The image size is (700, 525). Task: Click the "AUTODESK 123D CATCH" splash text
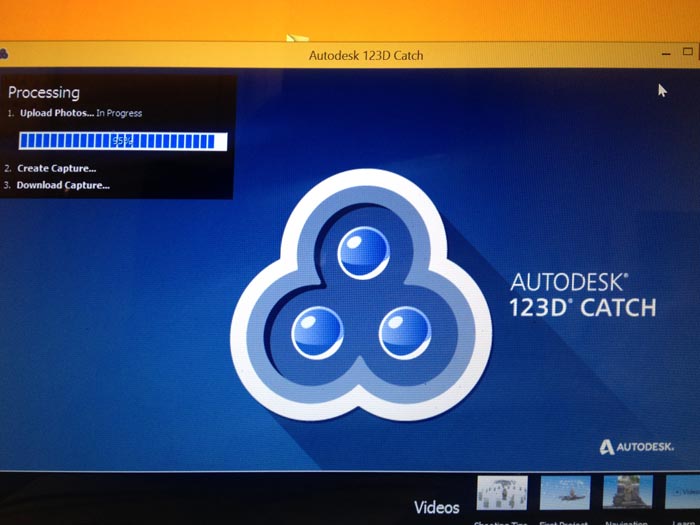point(583,295)
